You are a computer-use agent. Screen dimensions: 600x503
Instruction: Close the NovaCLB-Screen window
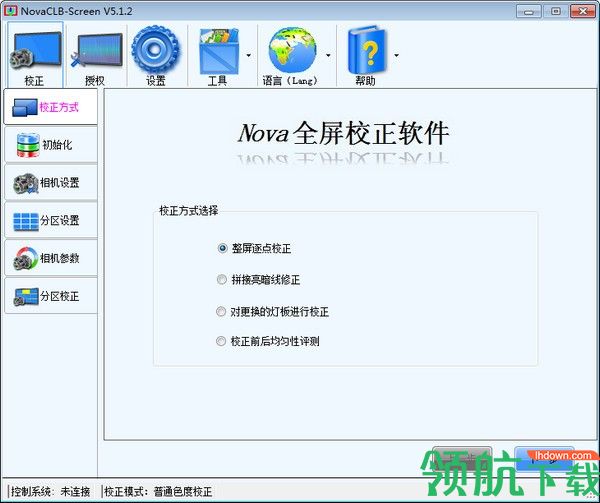582,11
